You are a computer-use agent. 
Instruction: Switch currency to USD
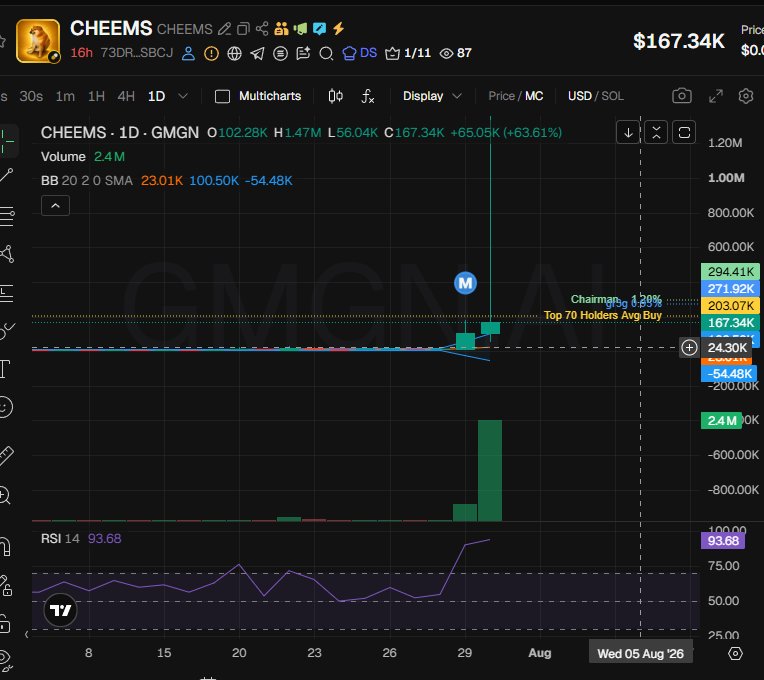click(579, 96)
